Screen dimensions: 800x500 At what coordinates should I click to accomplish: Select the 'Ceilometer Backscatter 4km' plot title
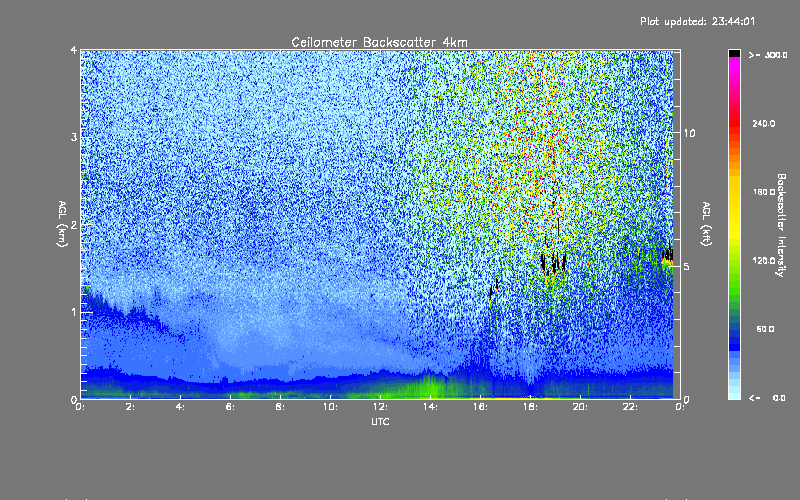click(379, 42)
